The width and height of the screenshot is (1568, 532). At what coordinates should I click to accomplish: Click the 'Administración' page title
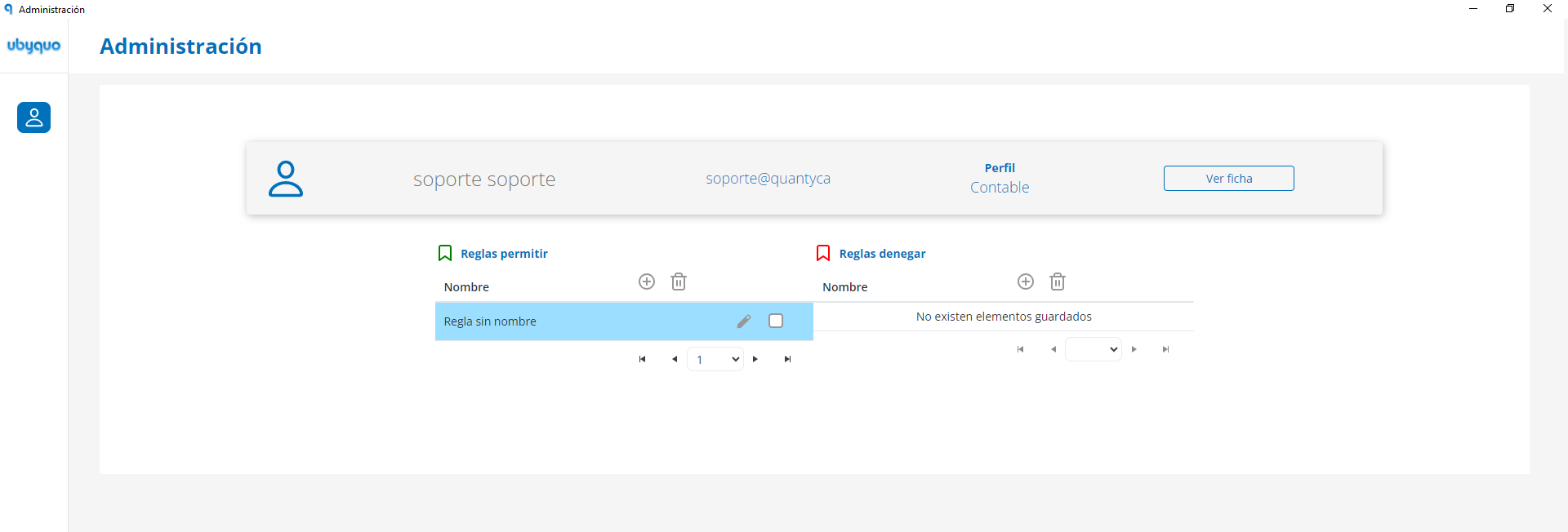point(180,47)
